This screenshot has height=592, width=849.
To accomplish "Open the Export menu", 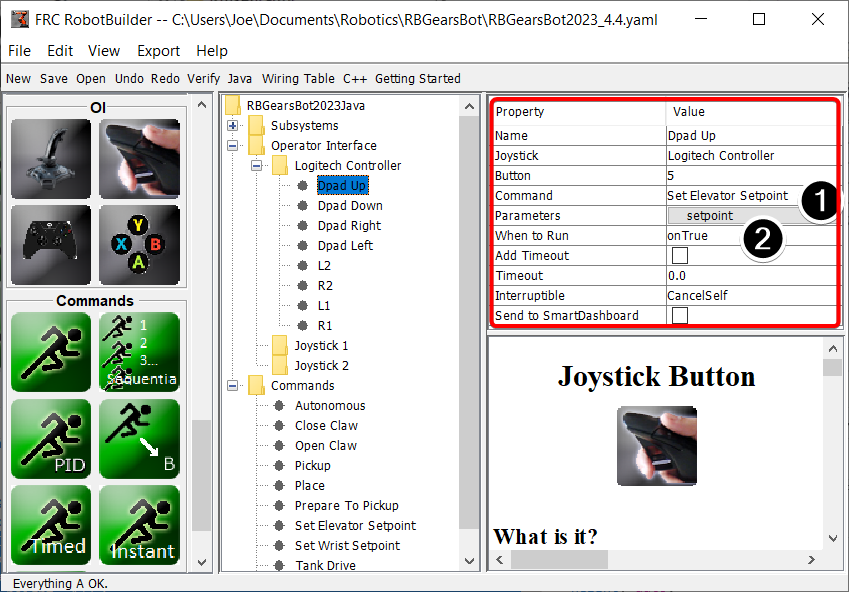I will pyautogui.click(x=157, y=50).
